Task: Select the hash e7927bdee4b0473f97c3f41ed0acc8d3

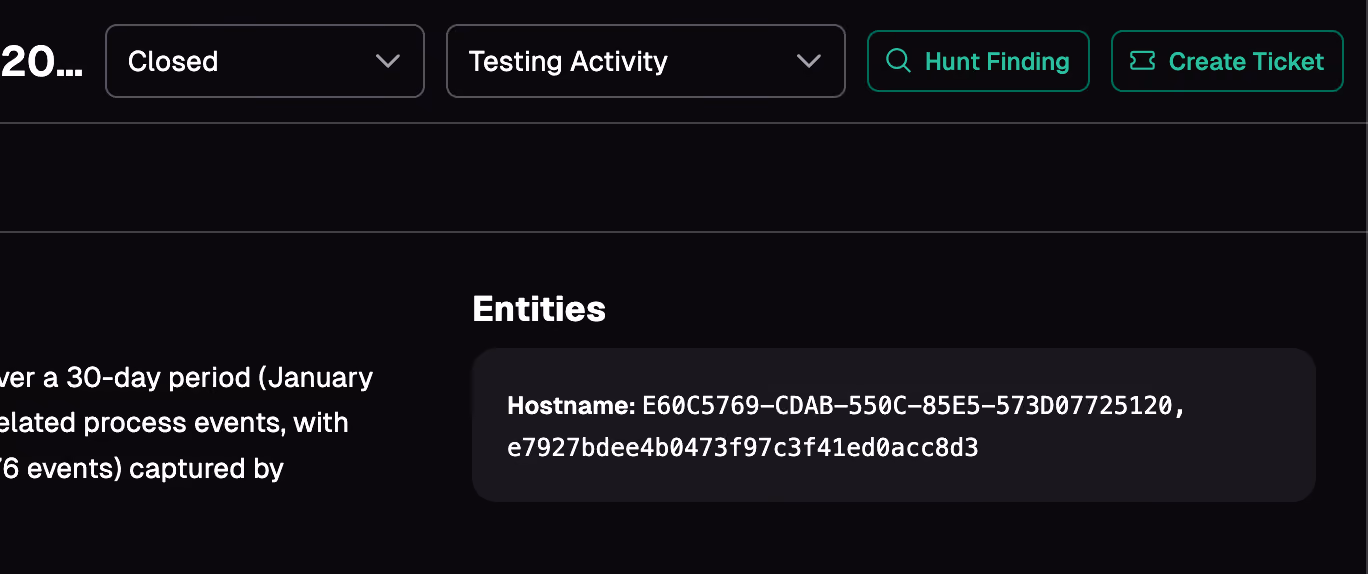Action: click(743, 448)
